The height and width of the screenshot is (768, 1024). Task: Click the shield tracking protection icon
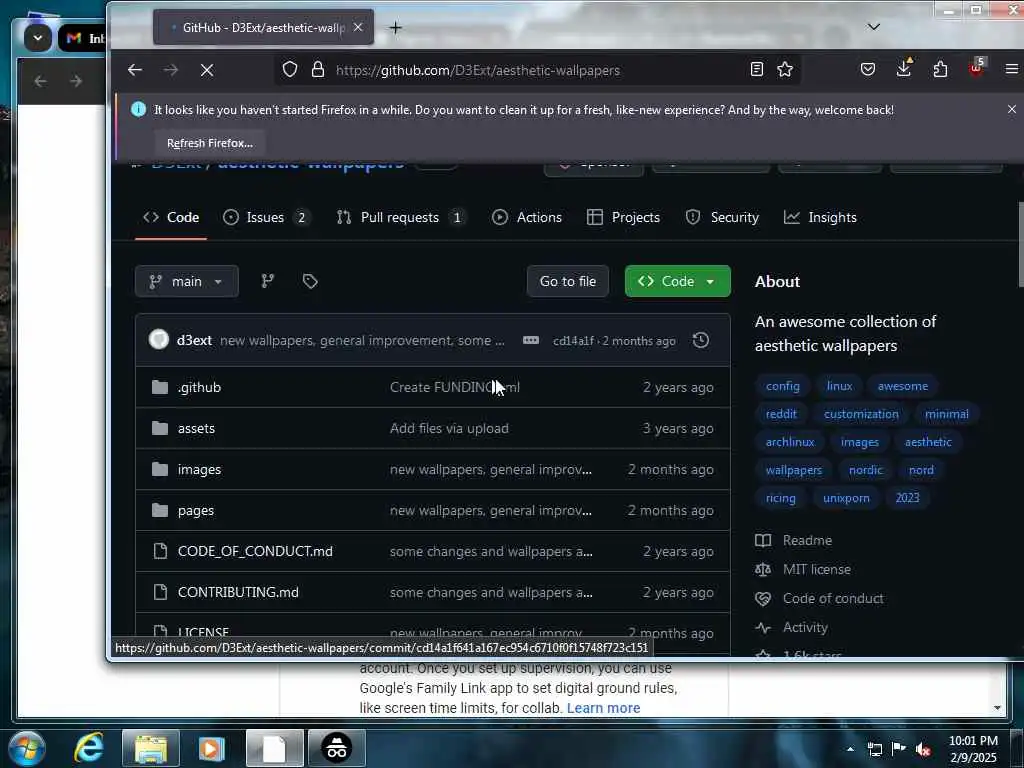[x=290, y=69]
